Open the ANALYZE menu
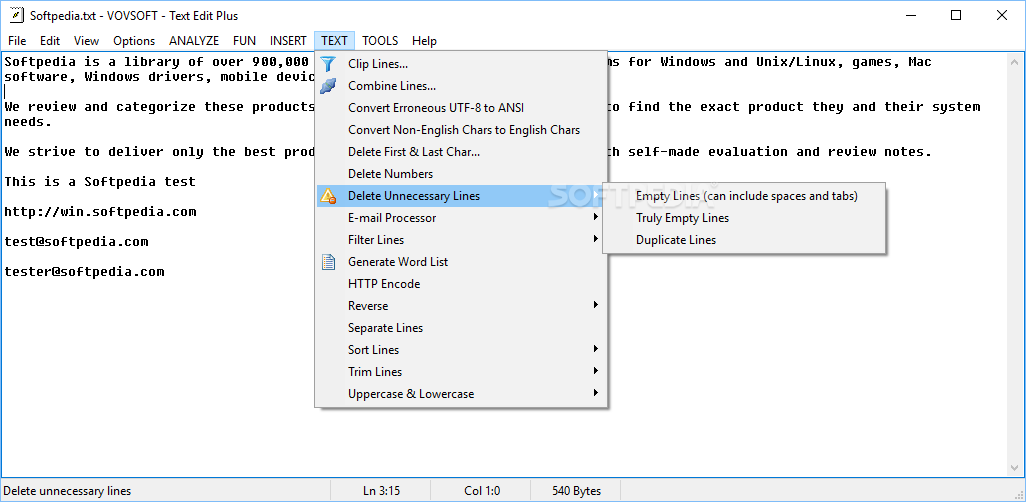The height and width of the screenshot is (502, 1026). point(194,41)
